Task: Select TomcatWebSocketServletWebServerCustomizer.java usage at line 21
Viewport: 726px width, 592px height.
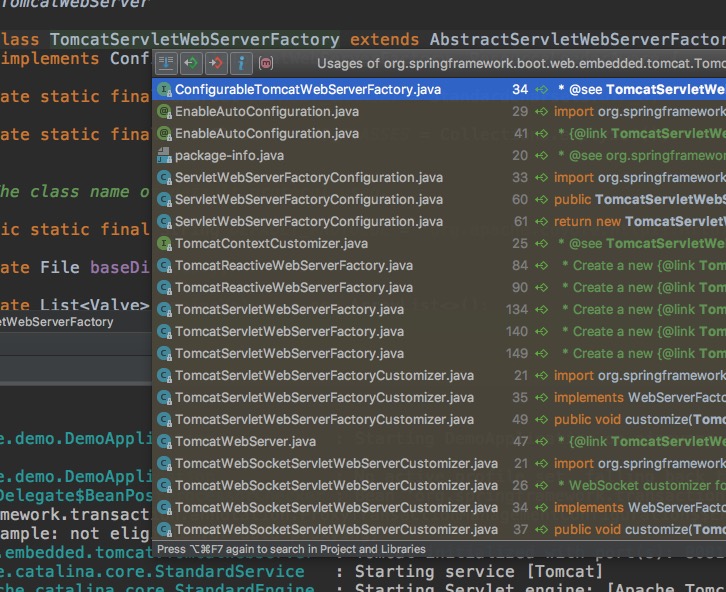Action: pos(439,463)
